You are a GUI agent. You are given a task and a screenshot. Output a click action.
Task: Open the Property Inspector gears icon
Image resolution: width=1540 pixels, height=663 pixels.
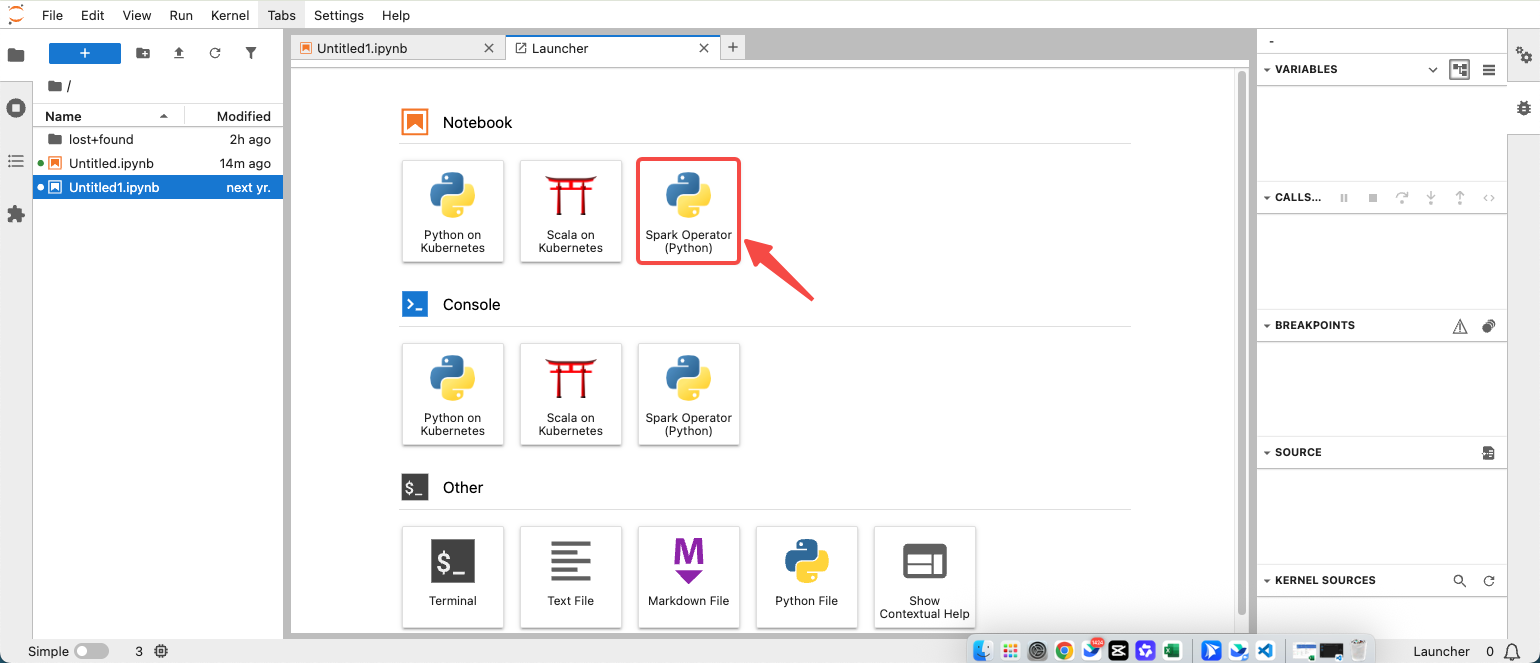1523,55
